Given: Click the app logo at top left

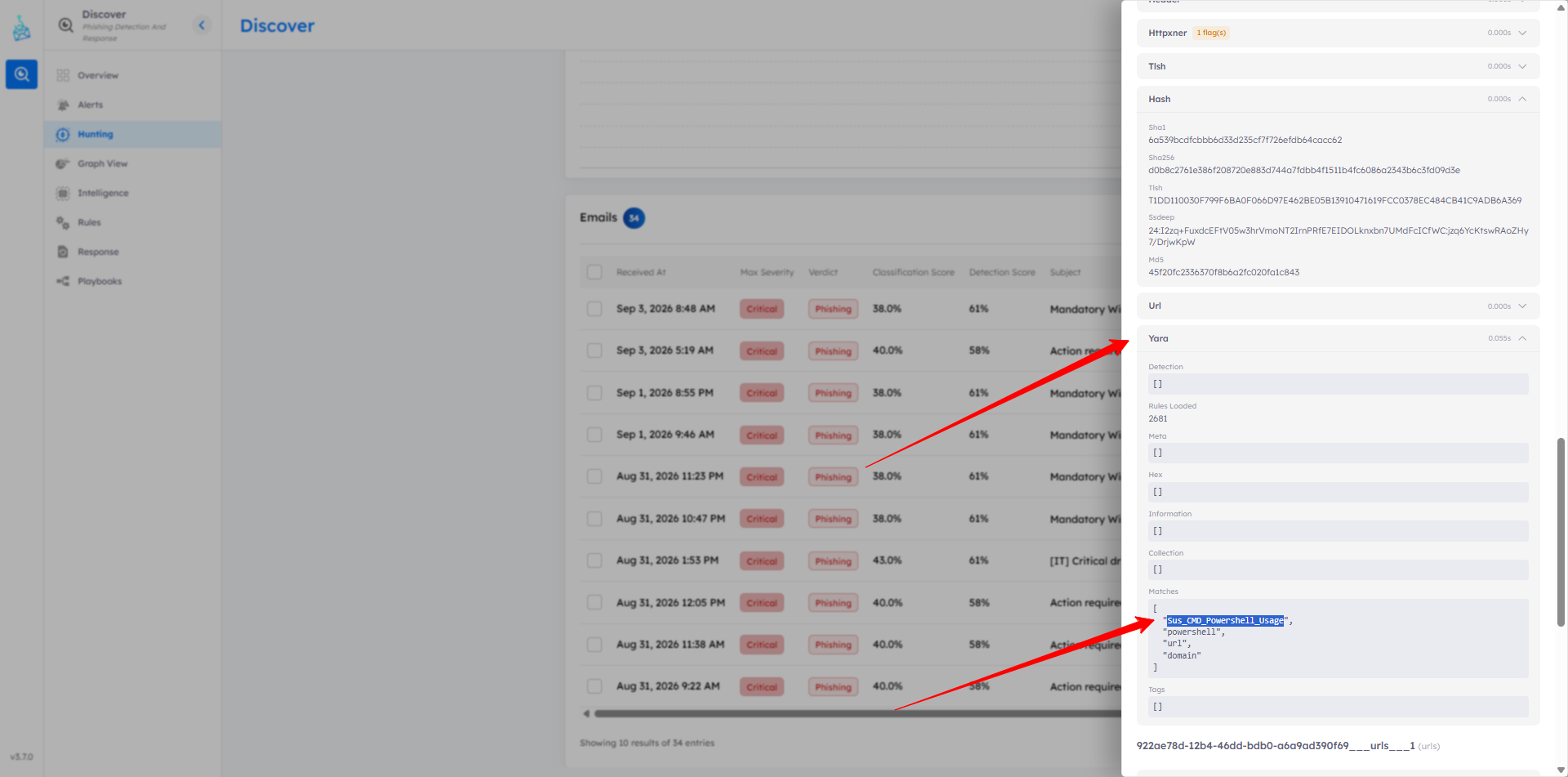Looking at the screenshot, I should [21, 29].
